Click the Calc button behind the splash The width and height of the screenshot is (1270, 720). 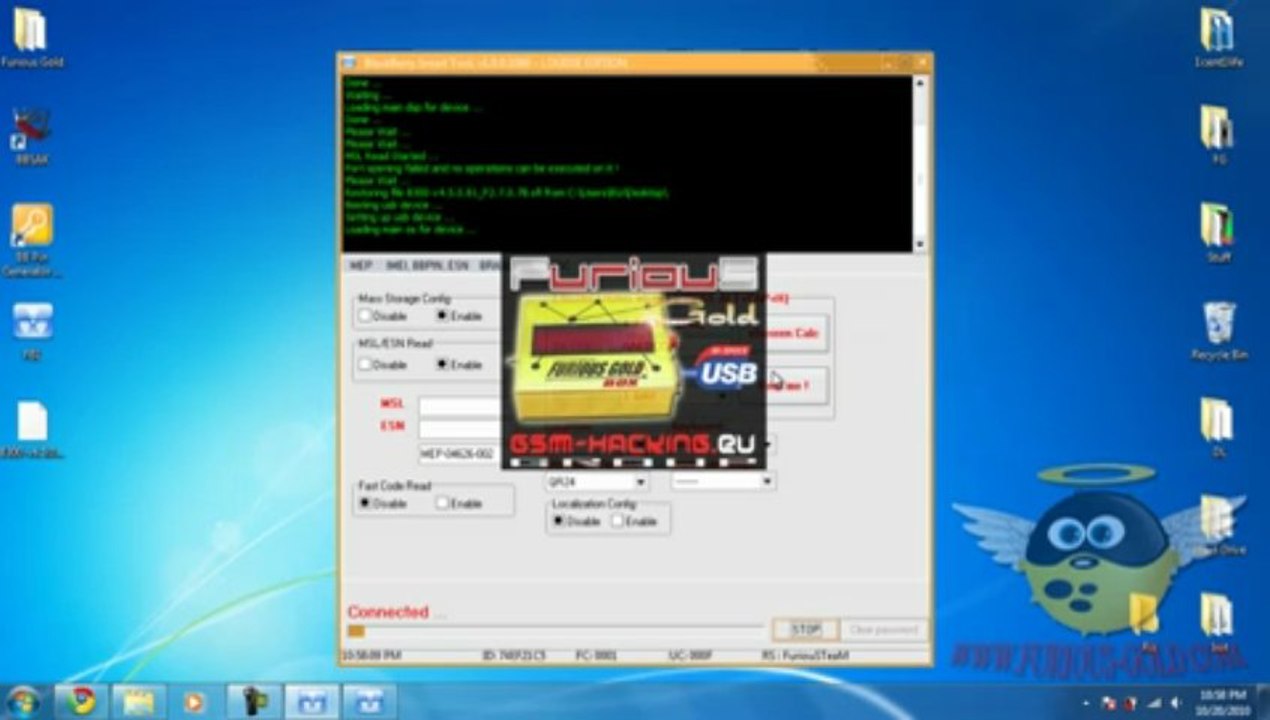(796, 333)
